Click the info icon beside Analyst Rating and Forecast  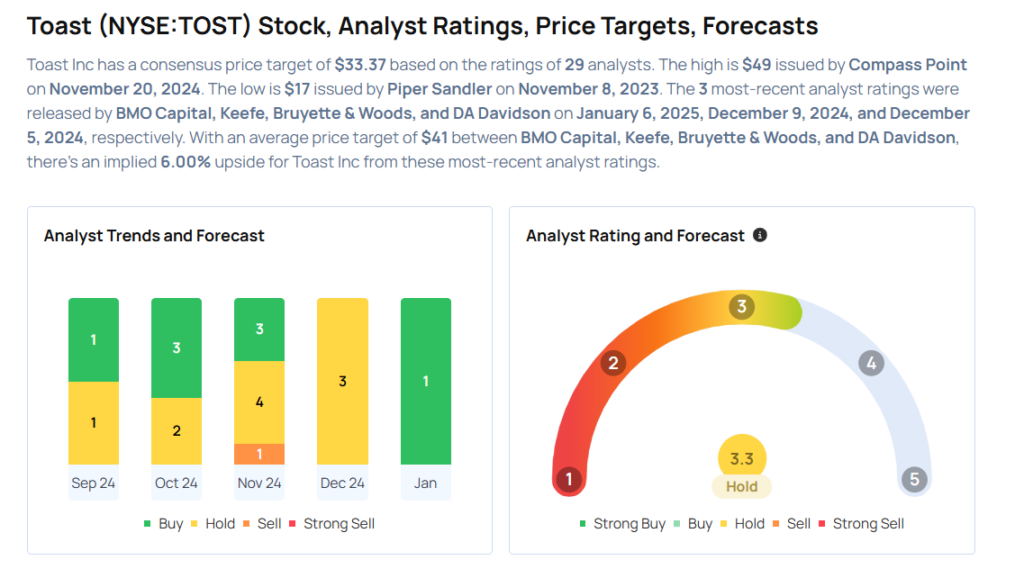pyautogui.click(x=760, y=235)
